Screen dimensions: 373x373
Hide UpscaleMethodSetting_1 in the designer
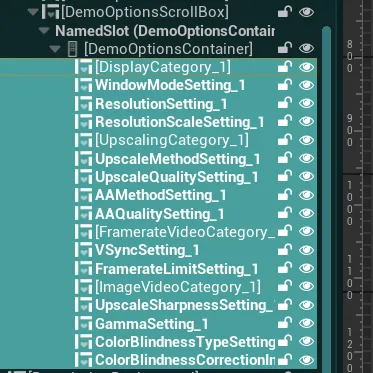tap(306, 159)
